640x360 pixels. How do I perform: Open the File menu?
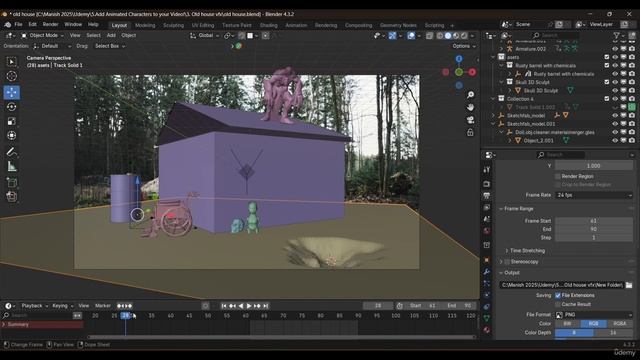tap(18, 24)
